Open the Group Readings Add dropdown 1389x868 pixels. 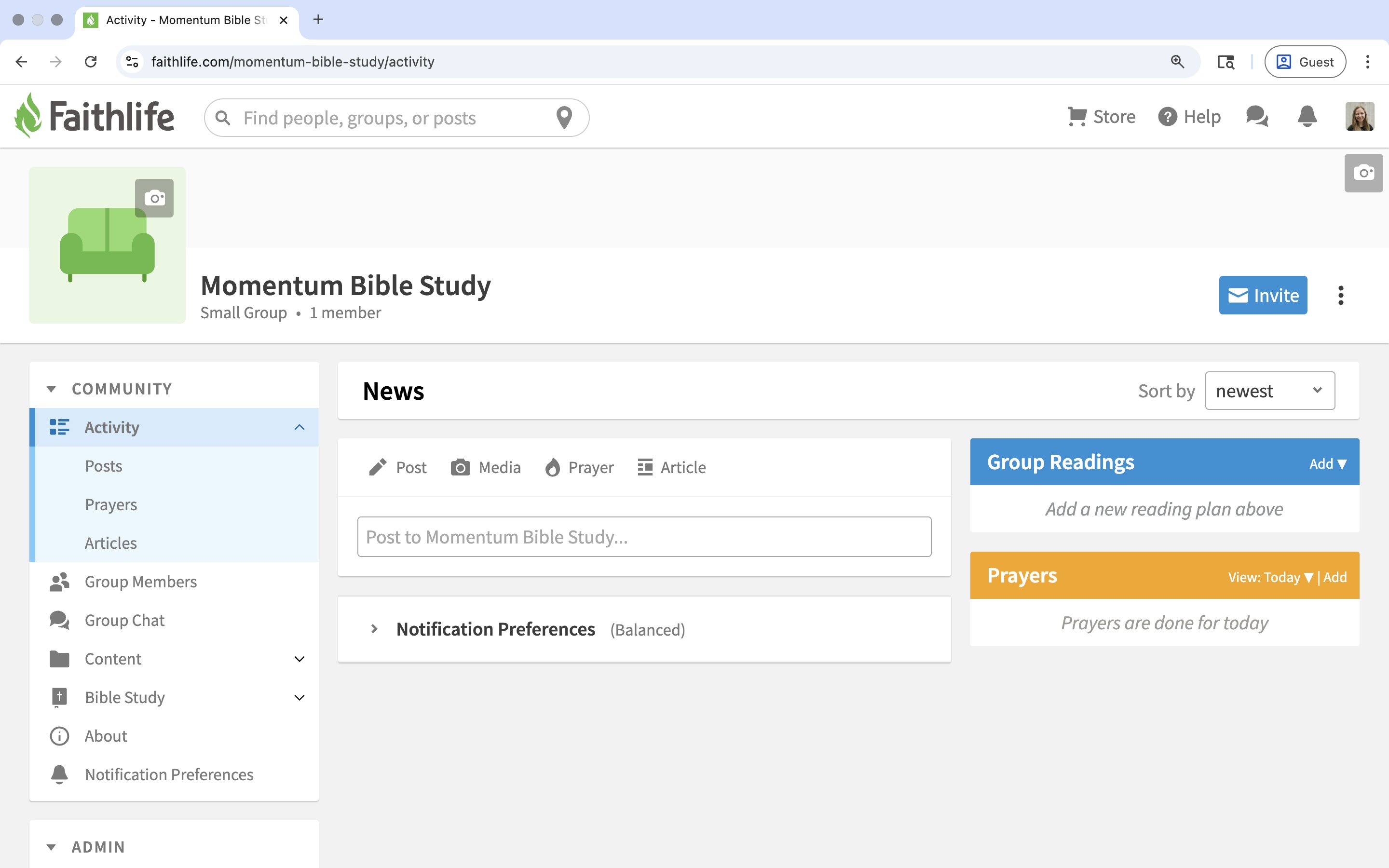pyautogui.click(x=1328, y=464)
